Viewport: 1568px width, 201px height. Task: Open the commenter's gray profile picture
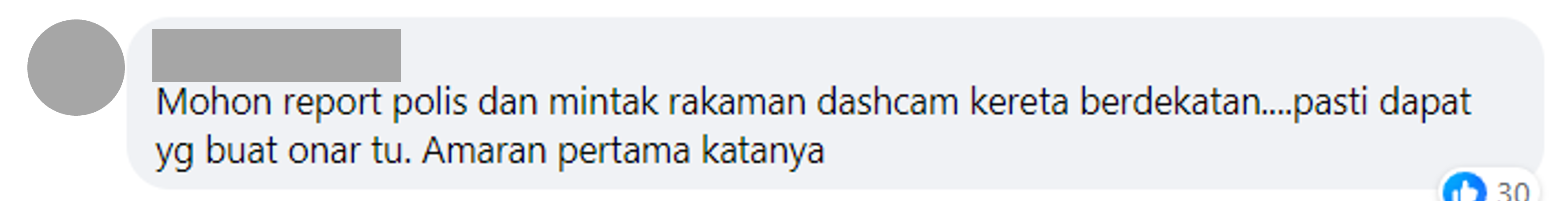pos(76,68)
